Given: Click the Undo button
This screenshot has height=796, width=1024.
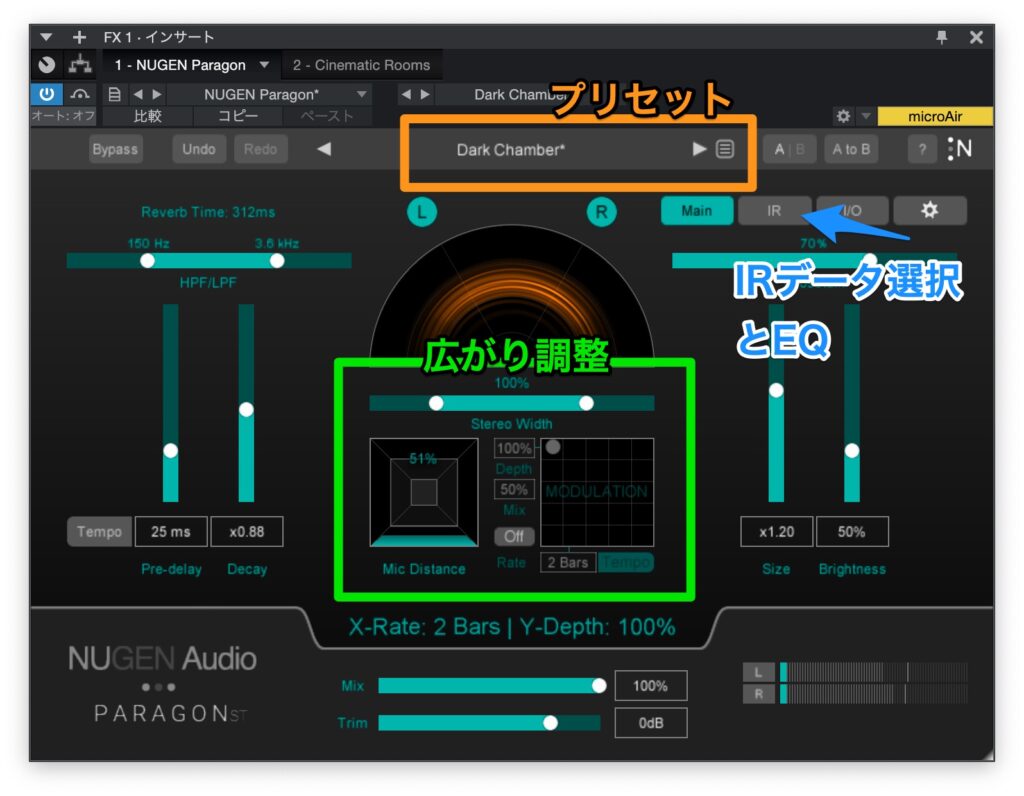Looking at the screenshot, I should [x=199, y=149].
